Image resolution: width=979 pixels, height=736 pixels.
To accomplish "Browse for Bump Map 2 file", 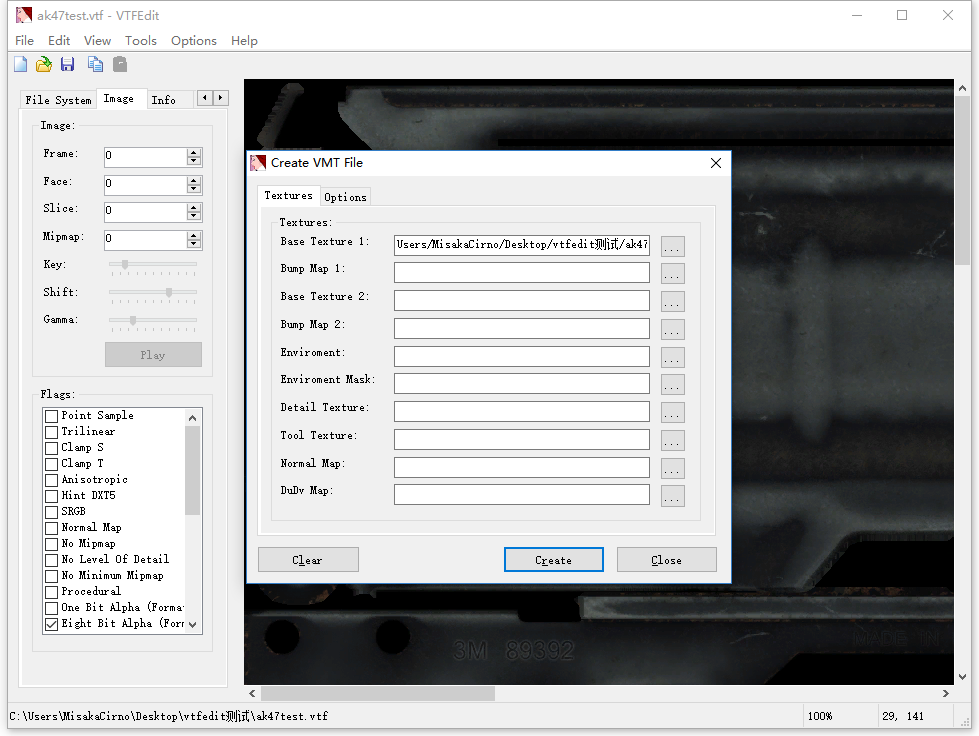I will 672,330.
